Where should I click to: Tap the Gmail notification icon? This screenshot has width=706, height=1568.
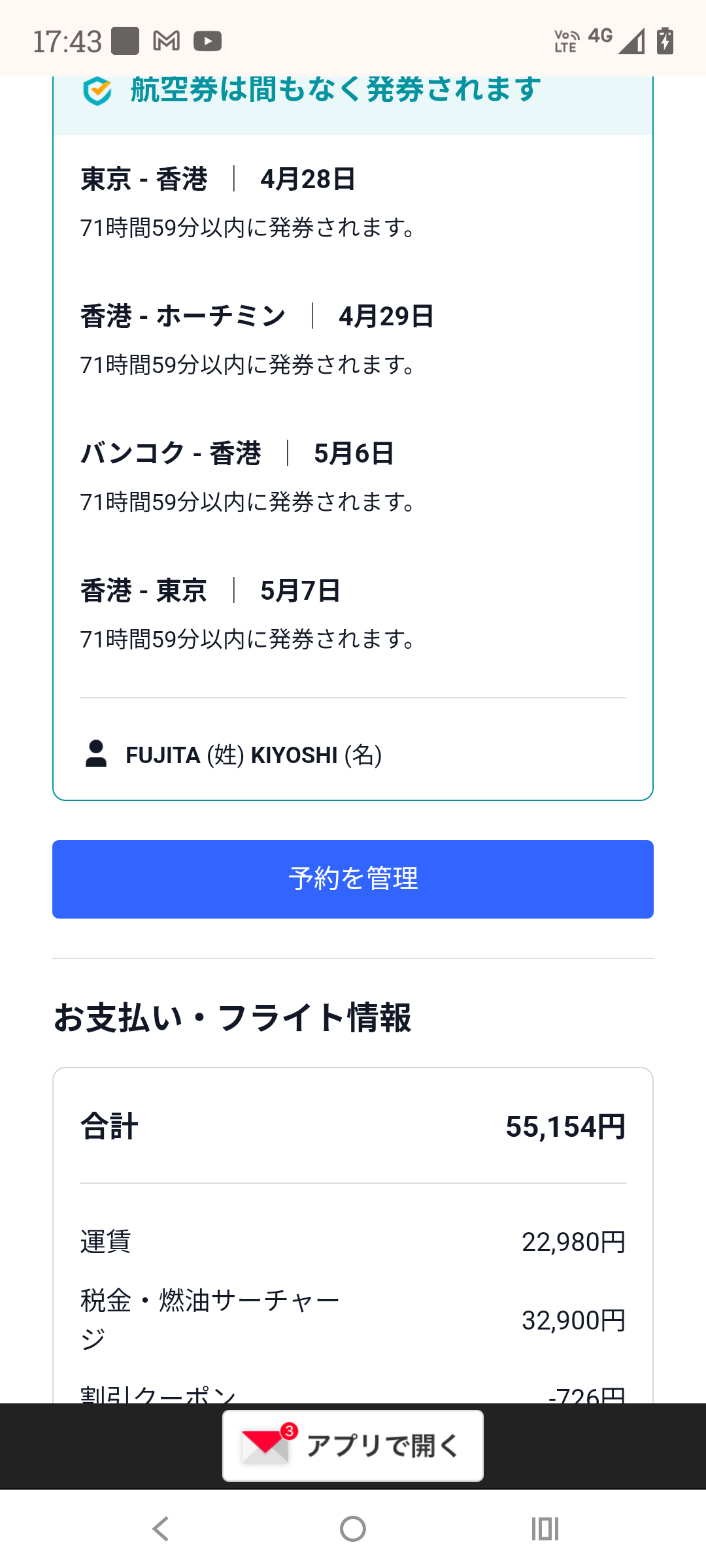(x=166, y=41)
